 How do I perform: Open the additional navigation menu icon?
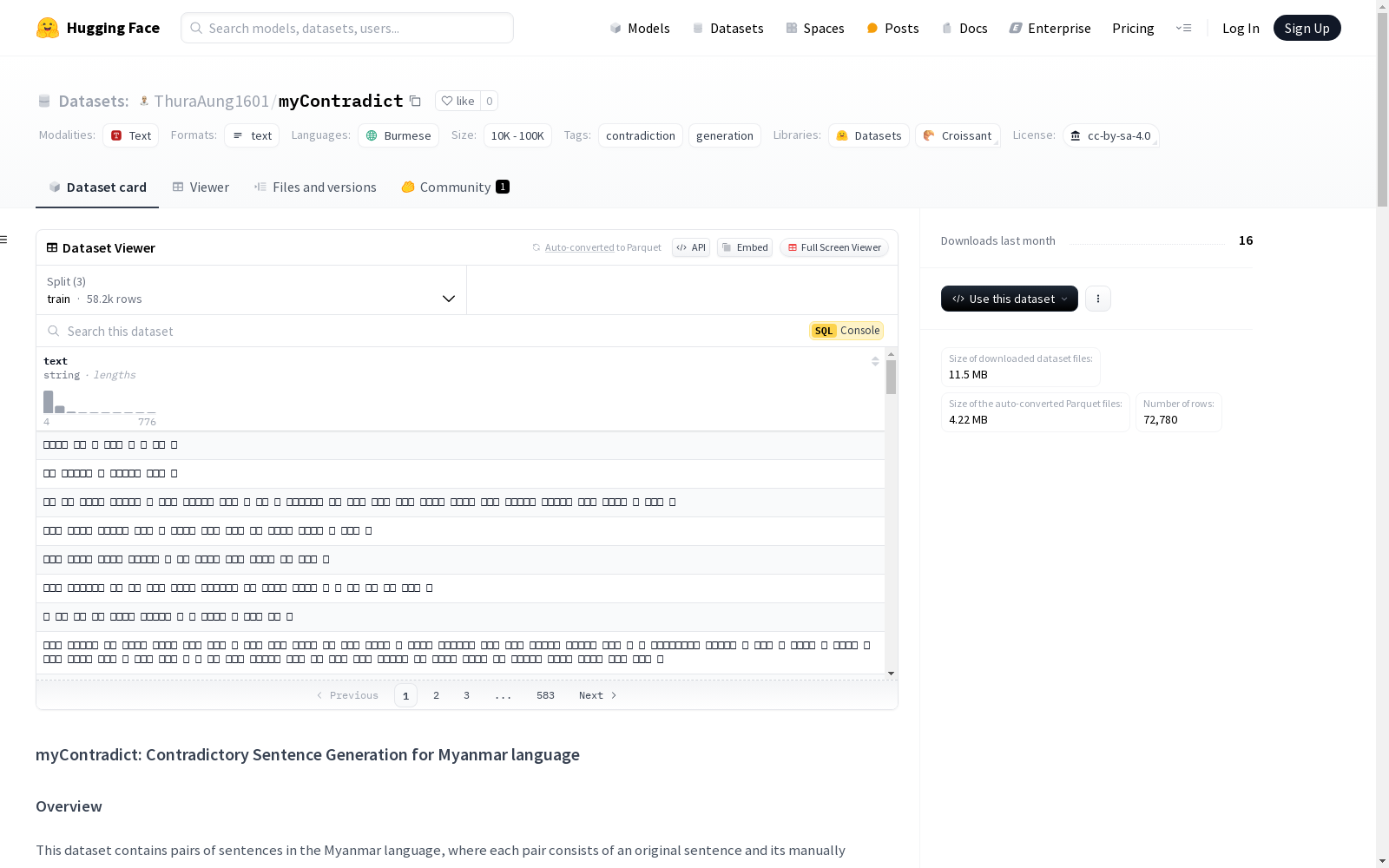[x=1183, y=28]
